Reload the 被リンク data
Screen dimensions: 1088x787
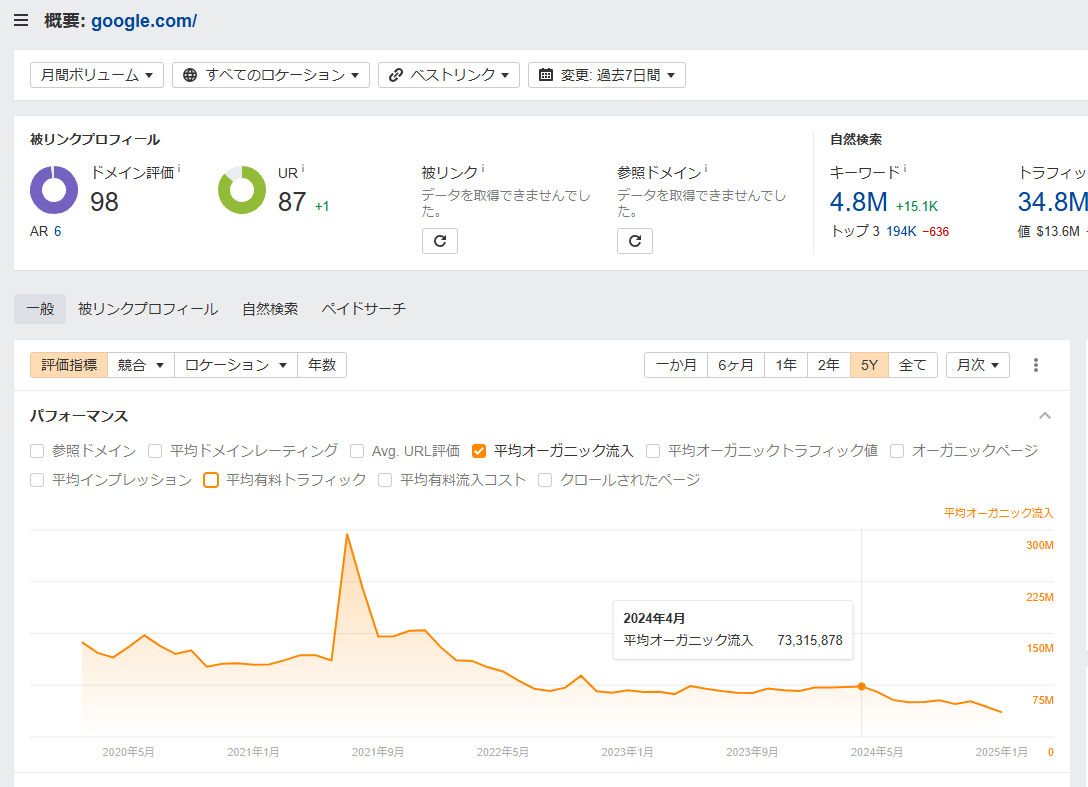[x=440, y=241]
